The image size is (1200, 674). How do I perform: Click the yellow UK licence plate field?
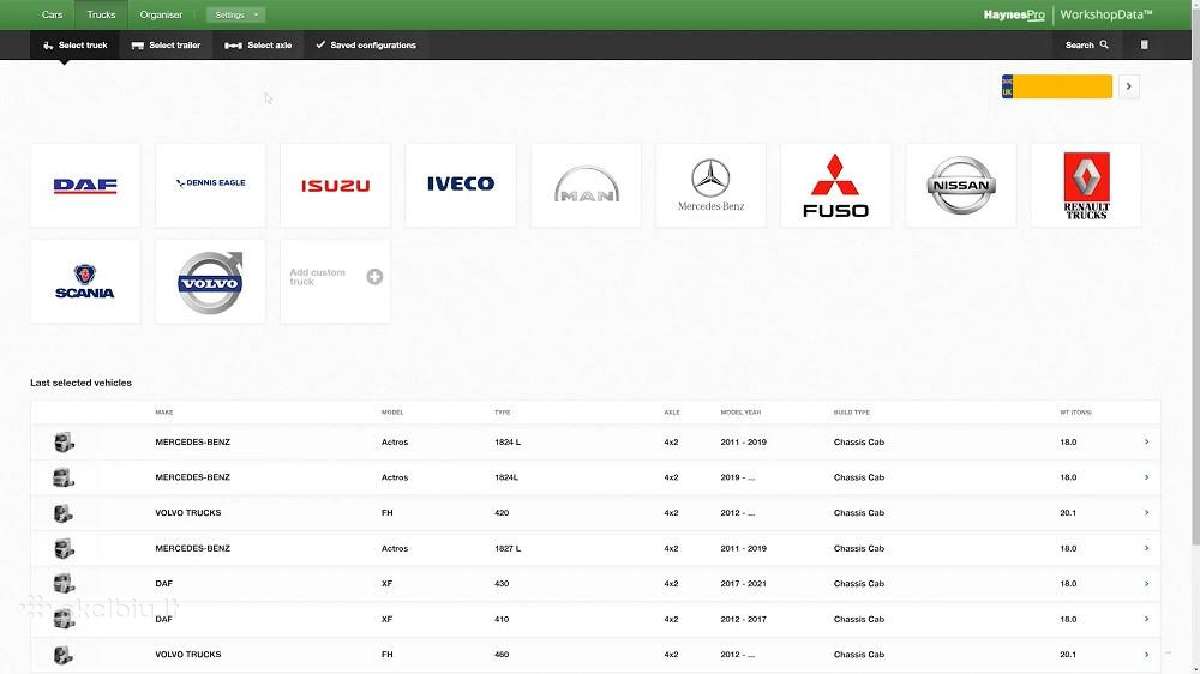pos(1057,86)
